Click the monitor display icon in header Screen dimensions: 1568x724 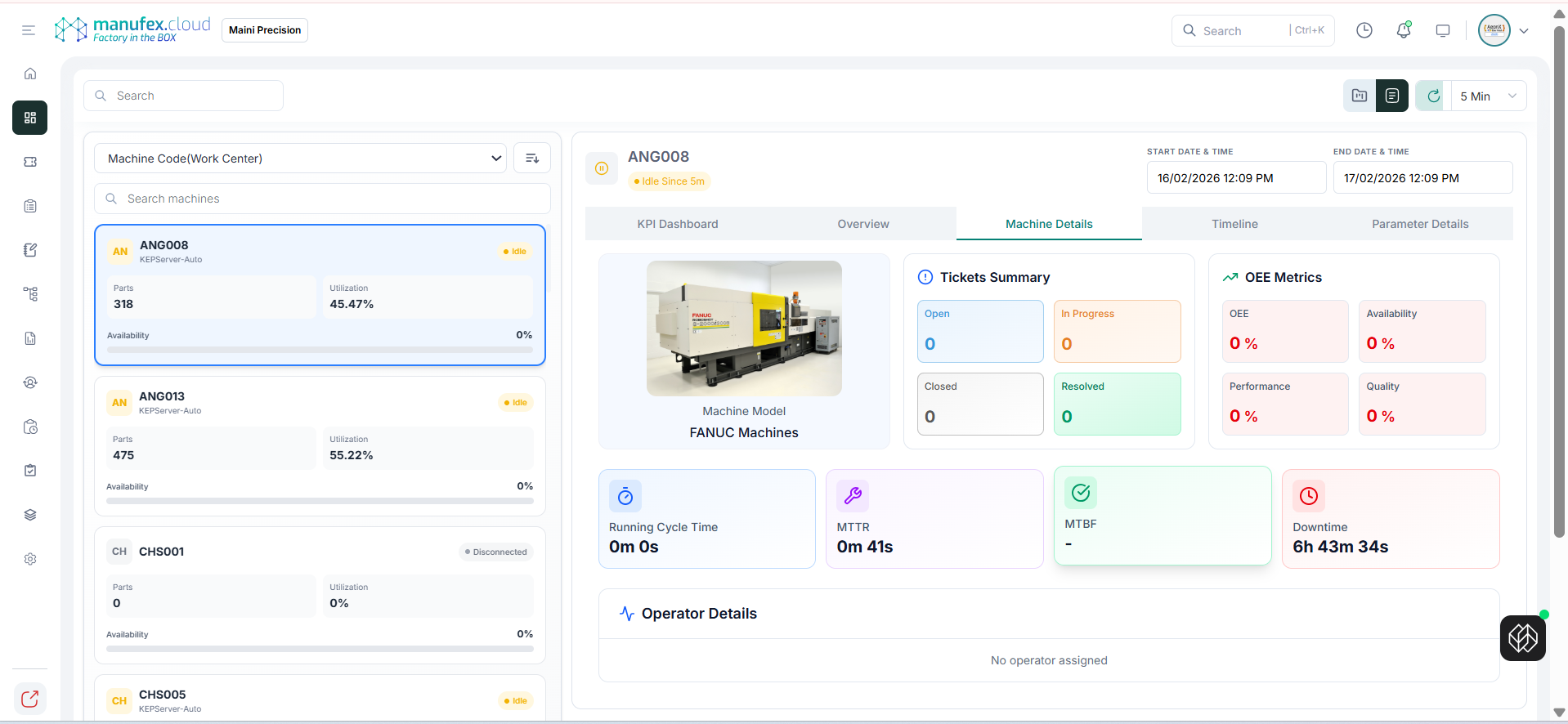(1443, 30)
